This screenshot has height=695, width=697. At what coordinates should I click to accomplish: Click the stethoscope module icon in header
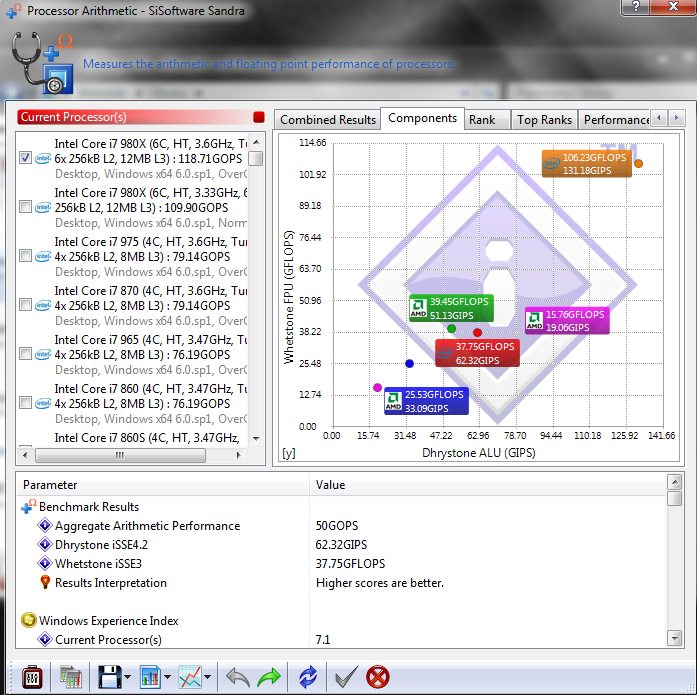42,63
